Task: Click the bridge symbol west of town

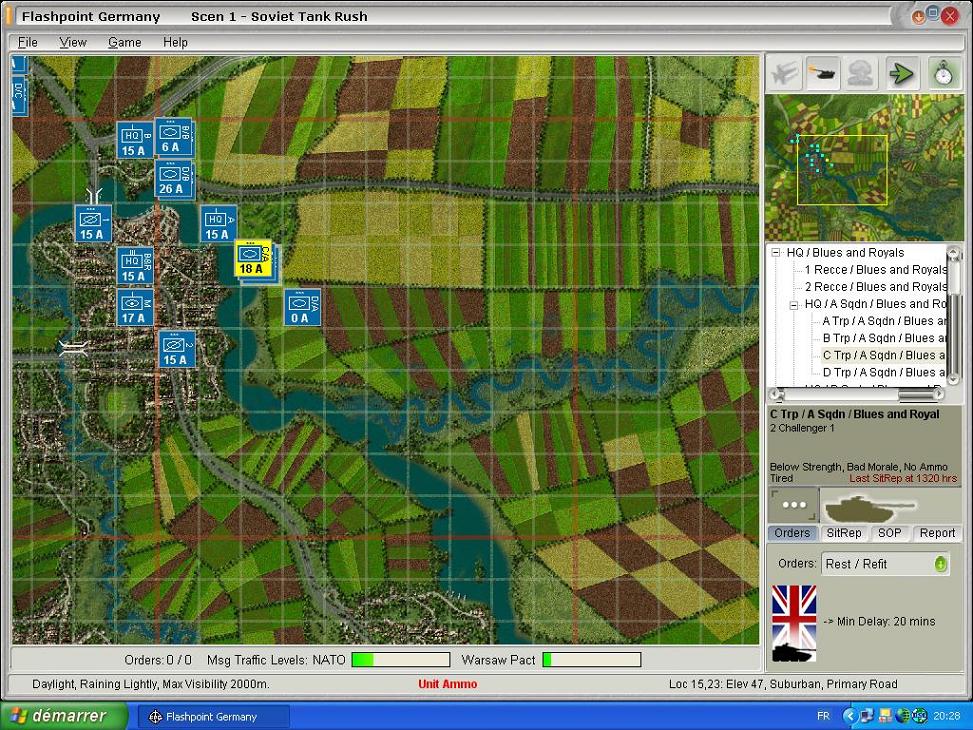Action: click(72, 348)
